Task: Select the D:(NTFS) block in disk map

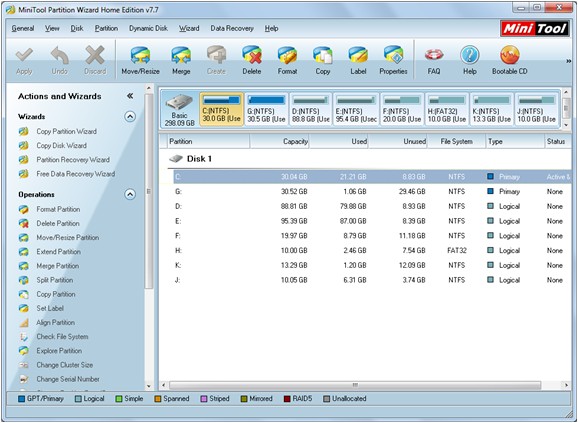Action: [311, 109]
